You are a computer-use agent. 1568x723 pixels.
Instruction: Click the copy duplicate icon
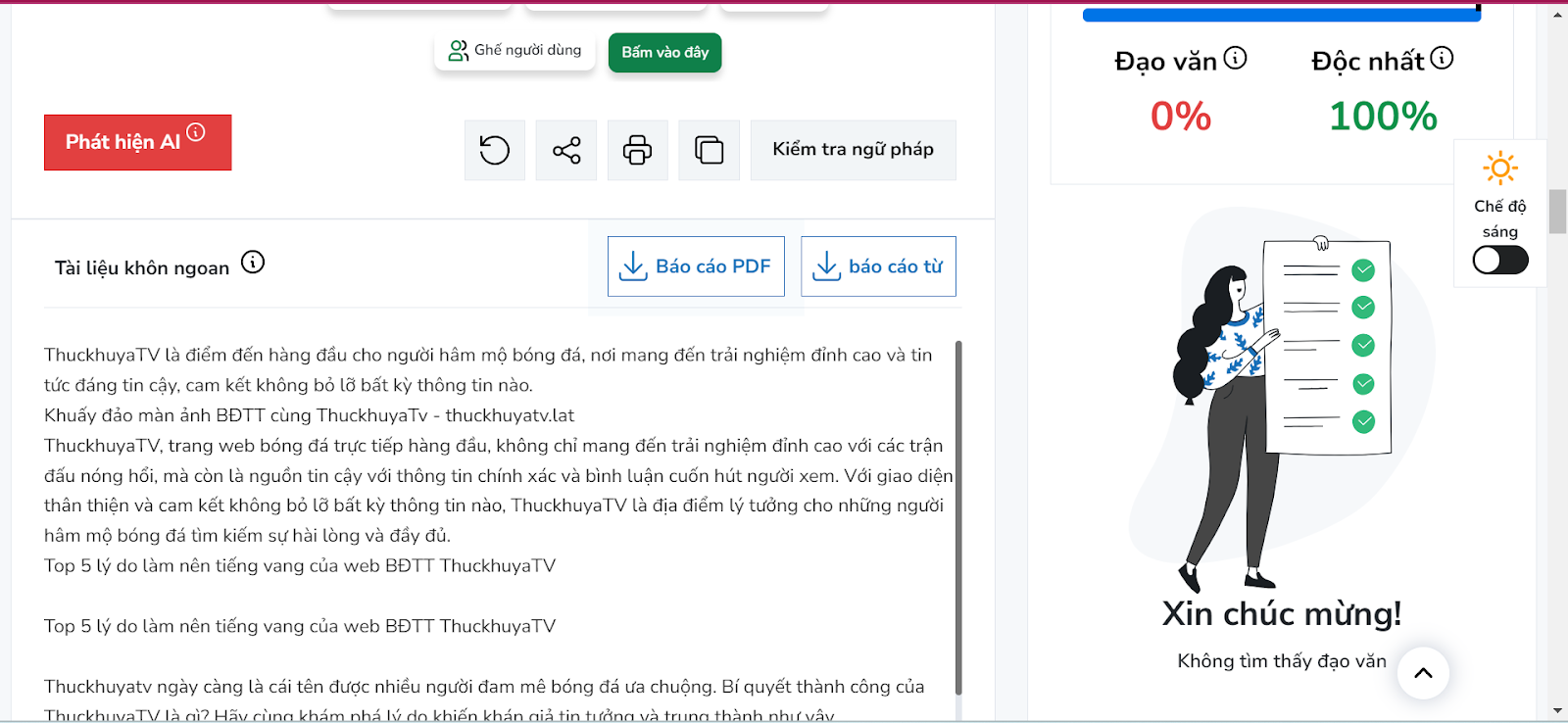pyautogui.click(x=709, y=150)
